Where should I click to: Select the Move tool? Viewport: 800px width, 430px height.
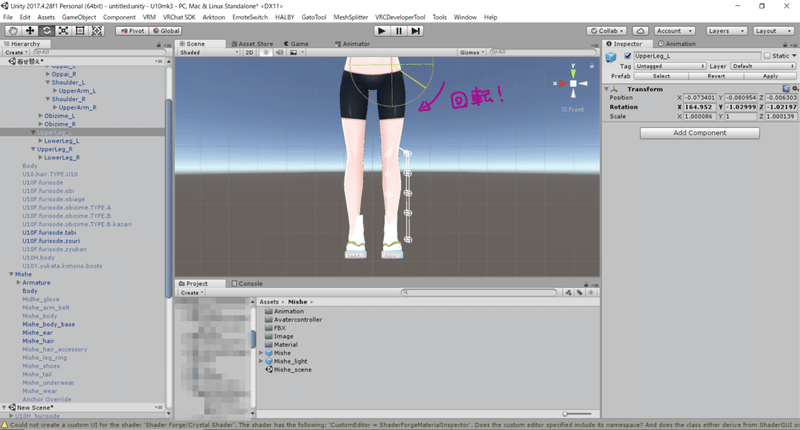tap(30, 31)
